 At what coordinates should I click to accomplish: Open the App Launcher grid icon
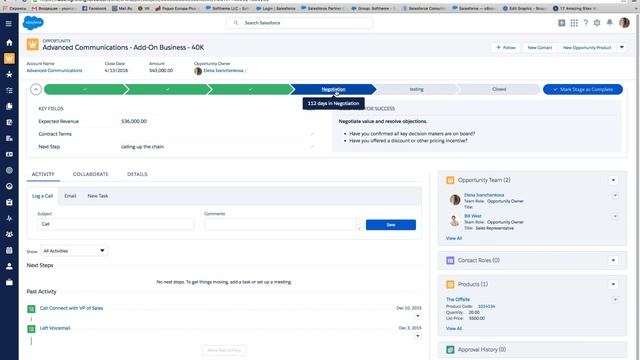tap(574, 23)
